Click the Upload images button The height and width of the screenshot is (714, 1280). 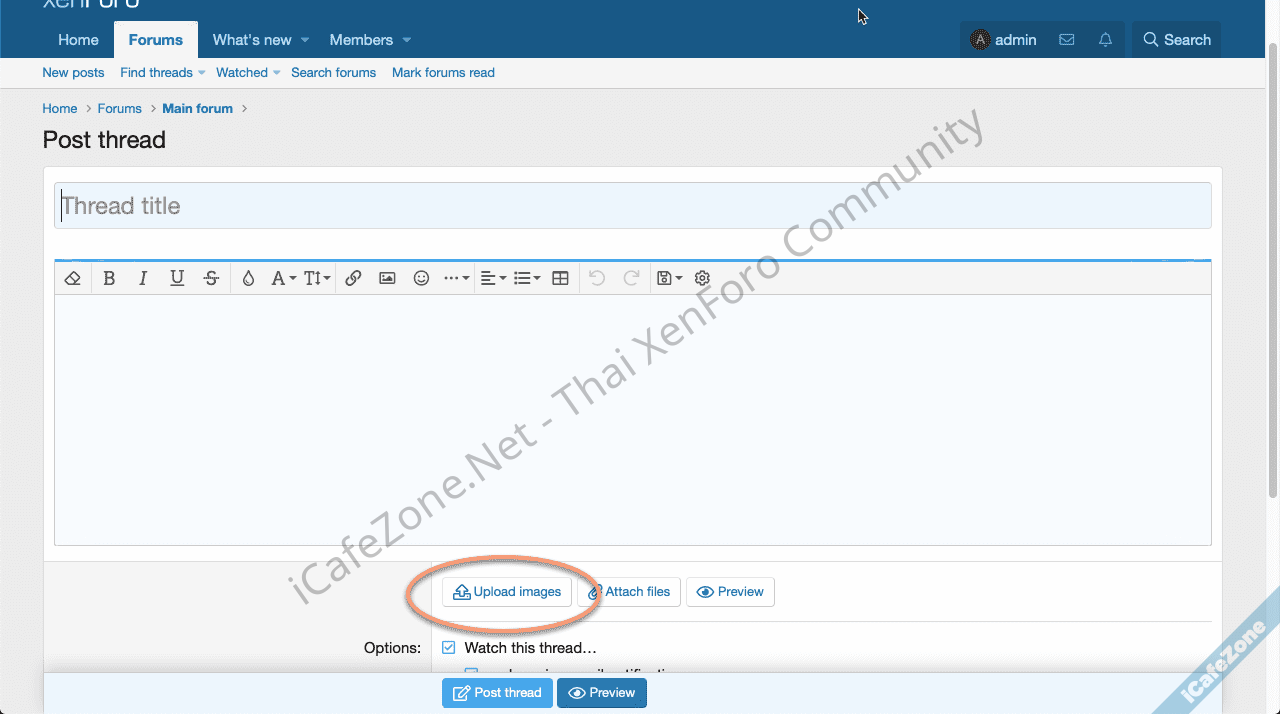507,592
